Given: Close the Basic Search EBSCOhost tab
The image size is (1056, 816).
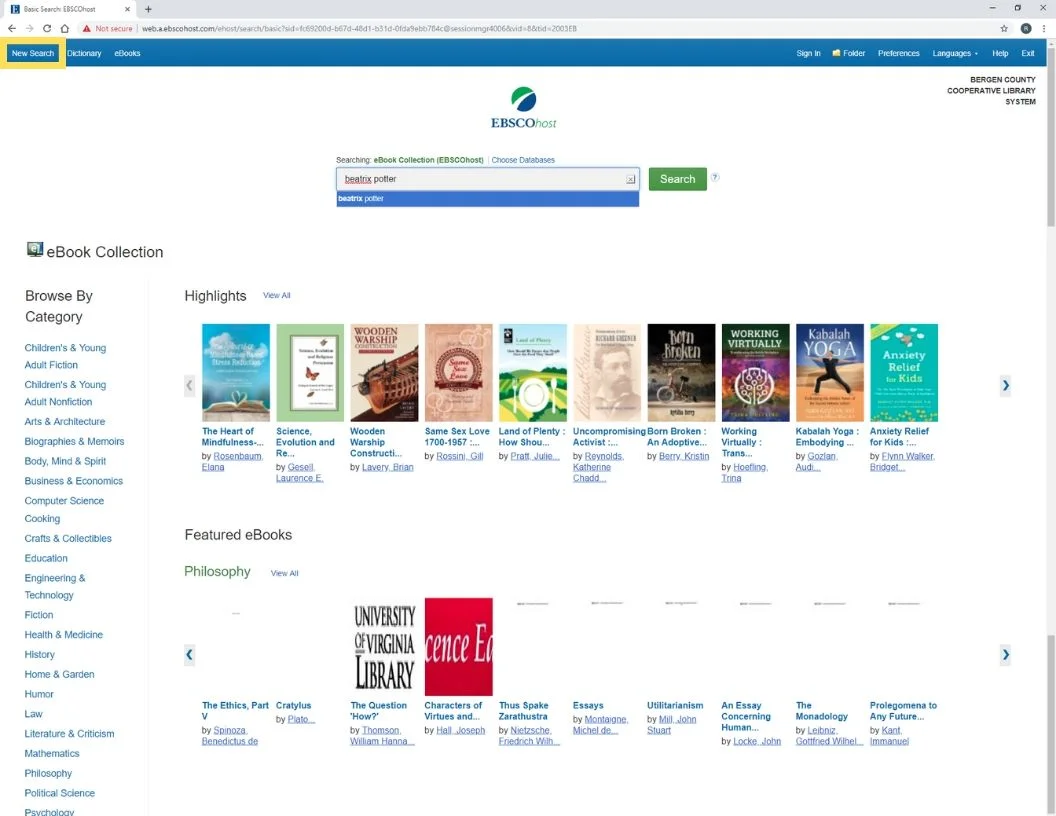Looking at the screenshot, I should click(x=127, y=9).
